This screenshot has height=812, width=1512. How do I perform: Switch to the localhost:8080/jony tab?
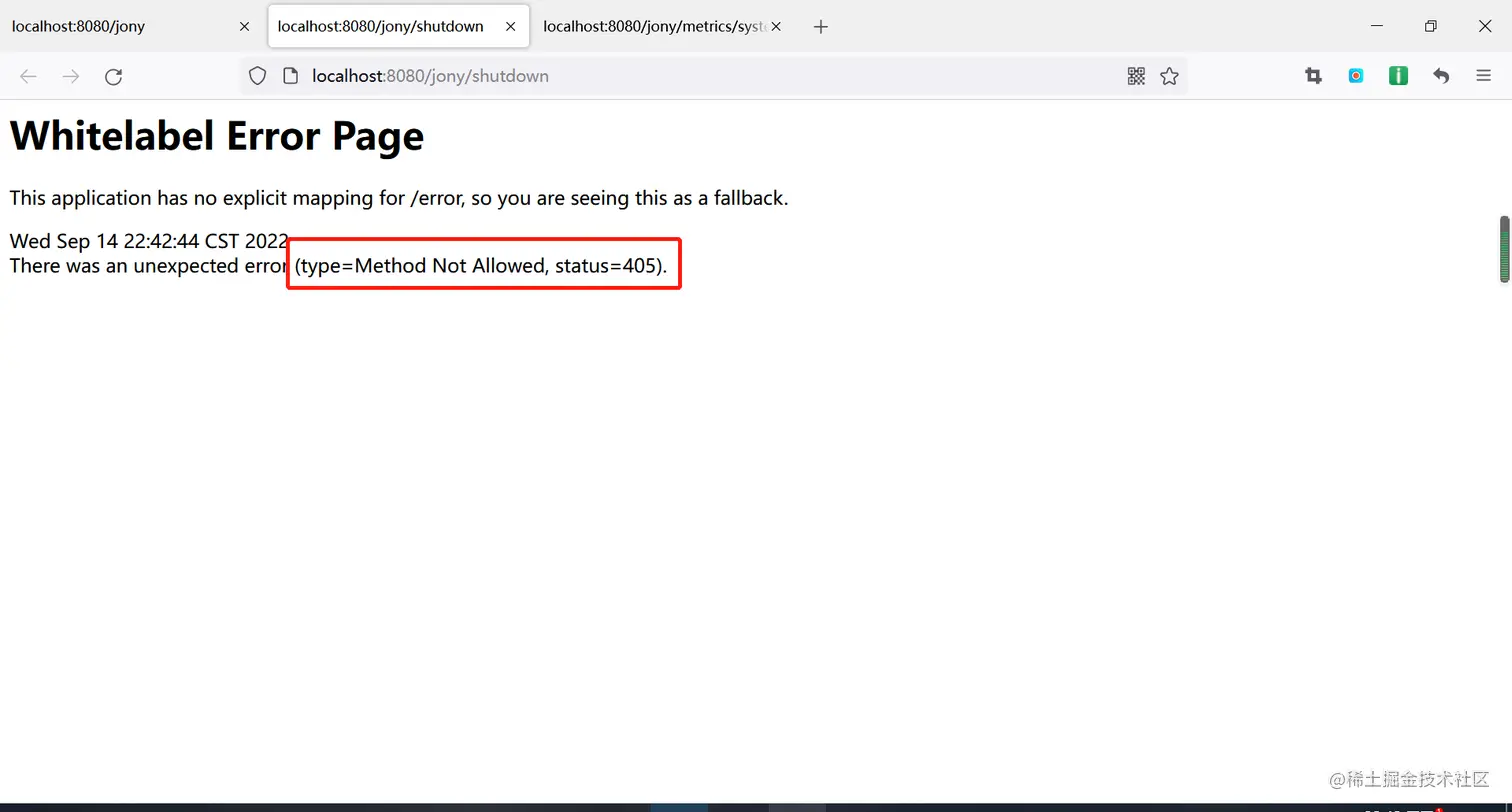pyautogui.click(x=130, y=27)
